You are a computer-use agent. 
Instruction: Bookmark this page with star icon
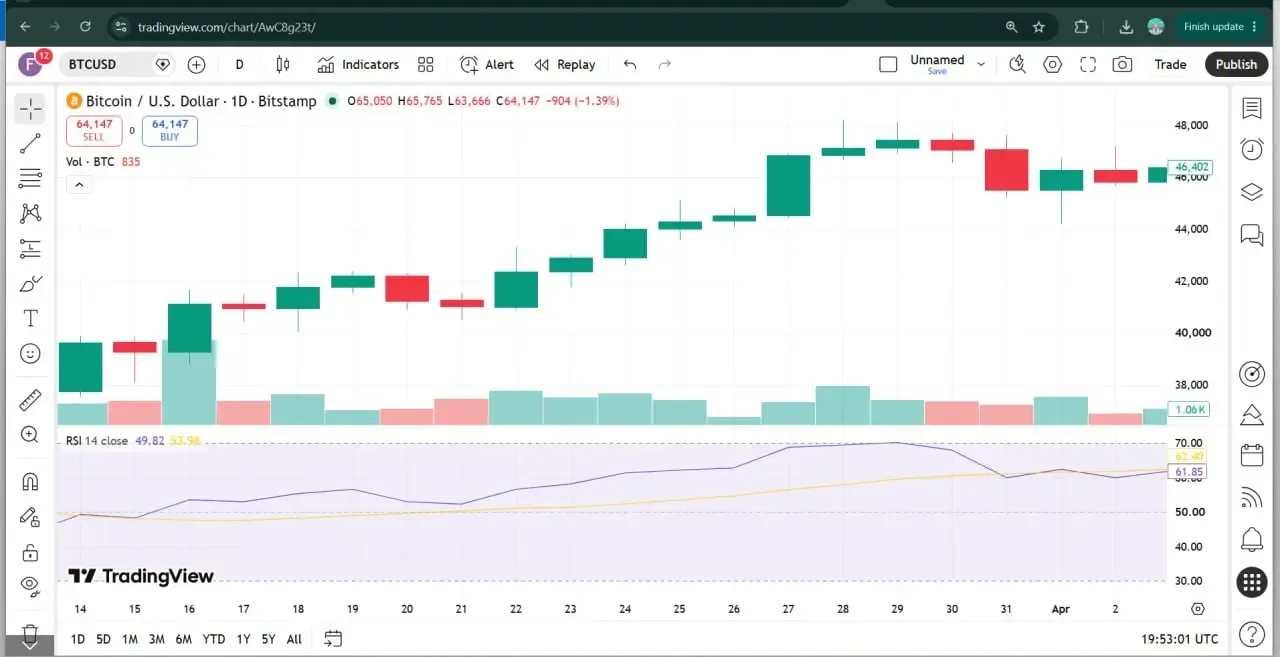(1039, 27)
